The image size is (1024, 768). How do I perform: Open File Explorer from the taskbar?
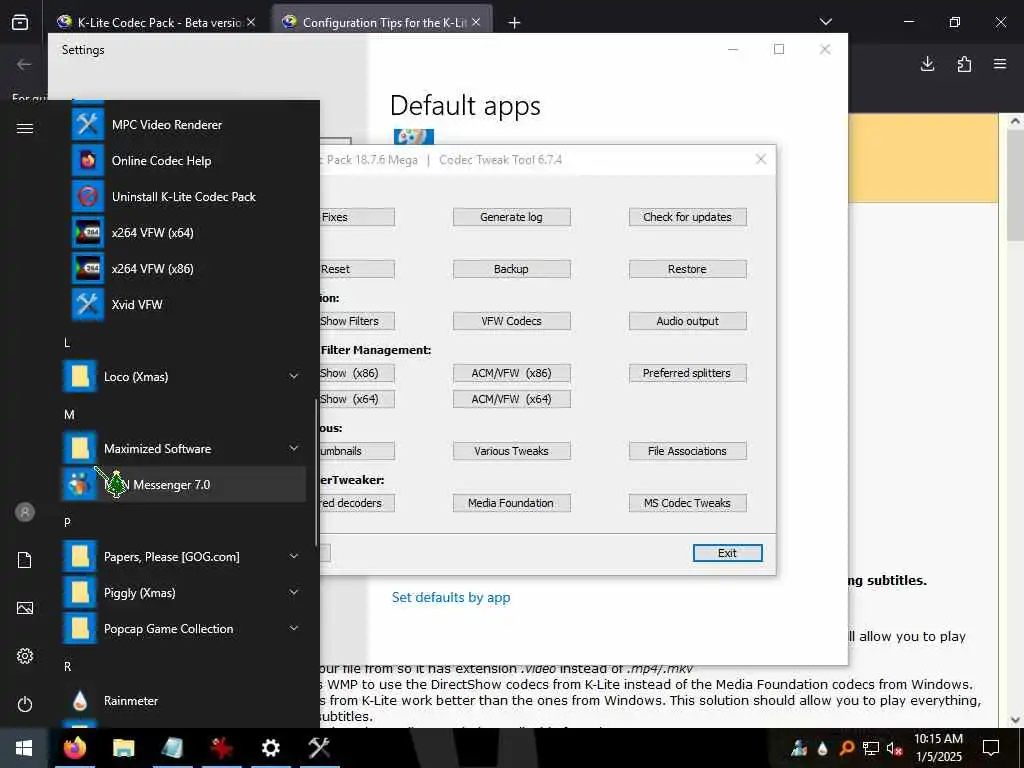(123, 748)
